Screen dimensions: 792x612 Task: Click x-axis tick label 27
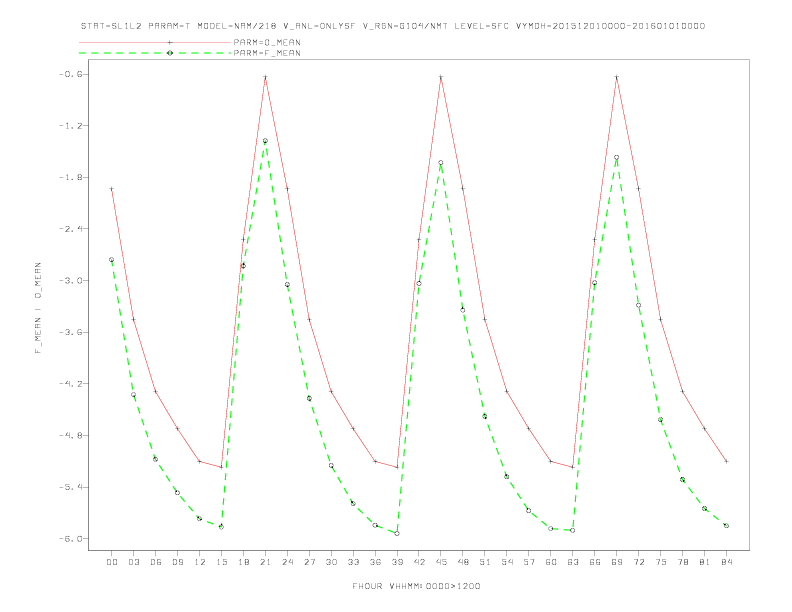(x=309, y=562)
